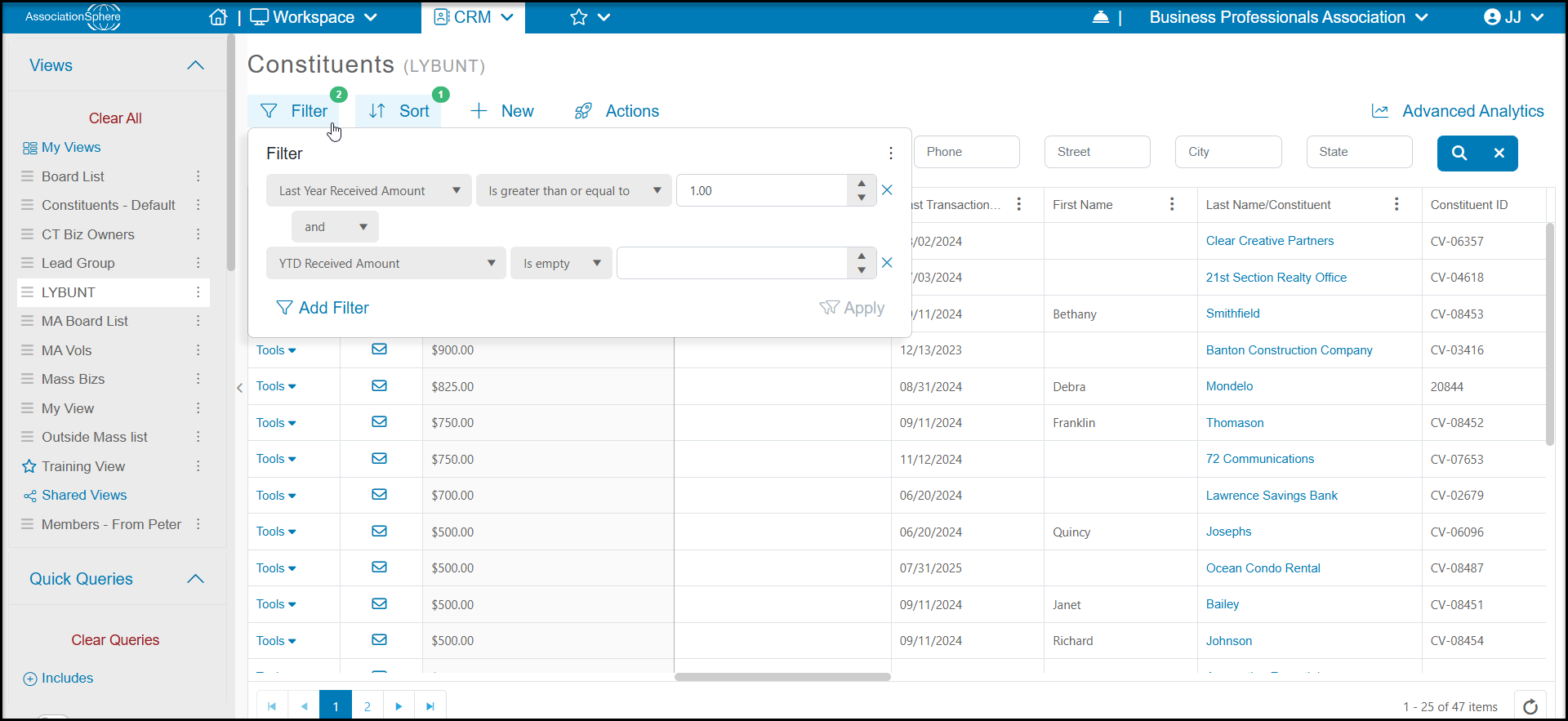Collapse the Quick Queries section chevron

tap(195, 579)
